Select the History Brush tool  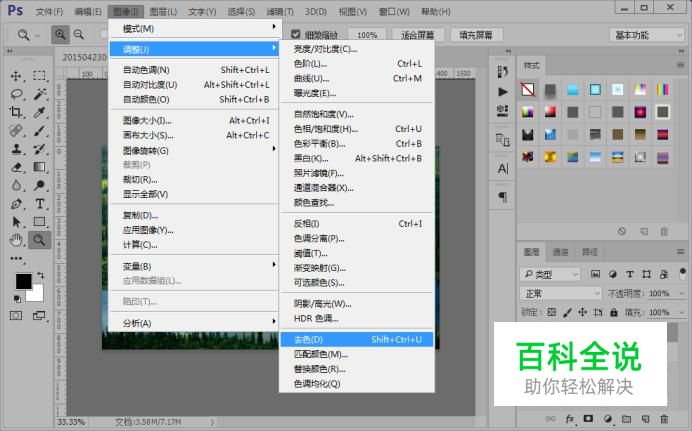pos(40,149)
